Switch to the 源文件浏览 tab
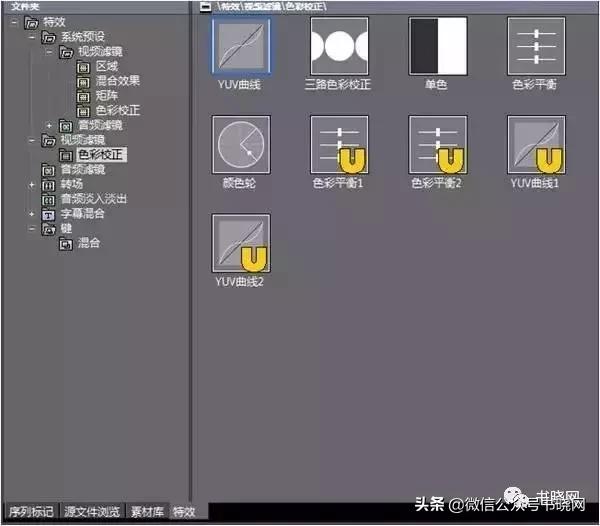Screen dimensions: 600x526 (92, 511)
